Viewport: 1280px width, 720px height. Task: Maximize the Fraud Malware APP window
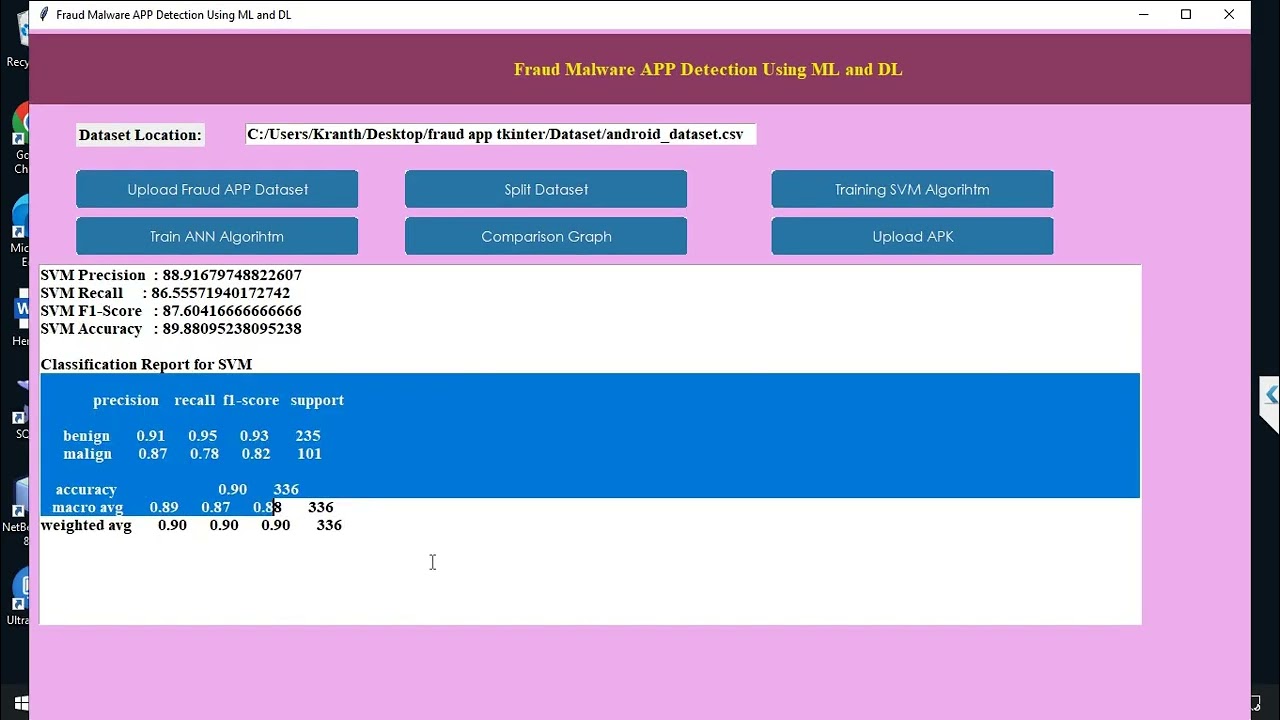click(x=1186, y=15)
